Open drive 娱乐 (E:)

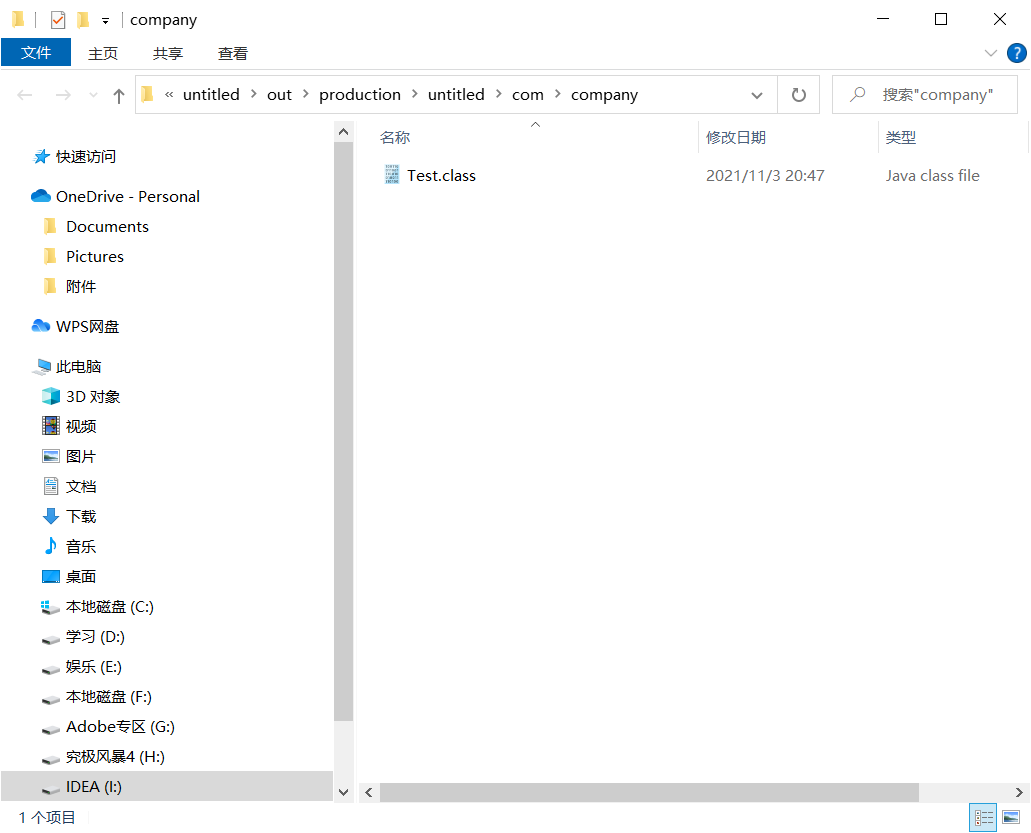[x=94, y=667]
